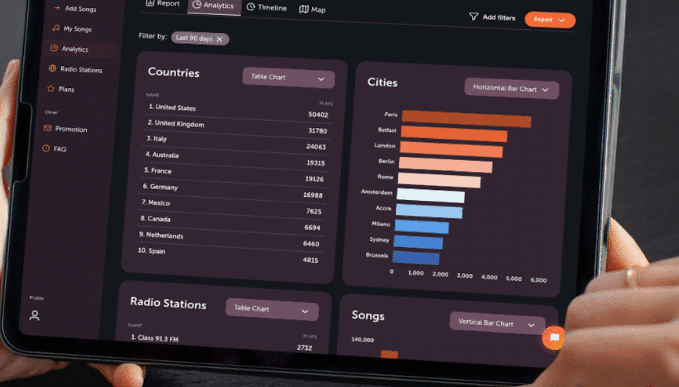This screenshot has height=387, width=679.
Task: Open My Songs in the sidebar
Action: pos(72,29)
